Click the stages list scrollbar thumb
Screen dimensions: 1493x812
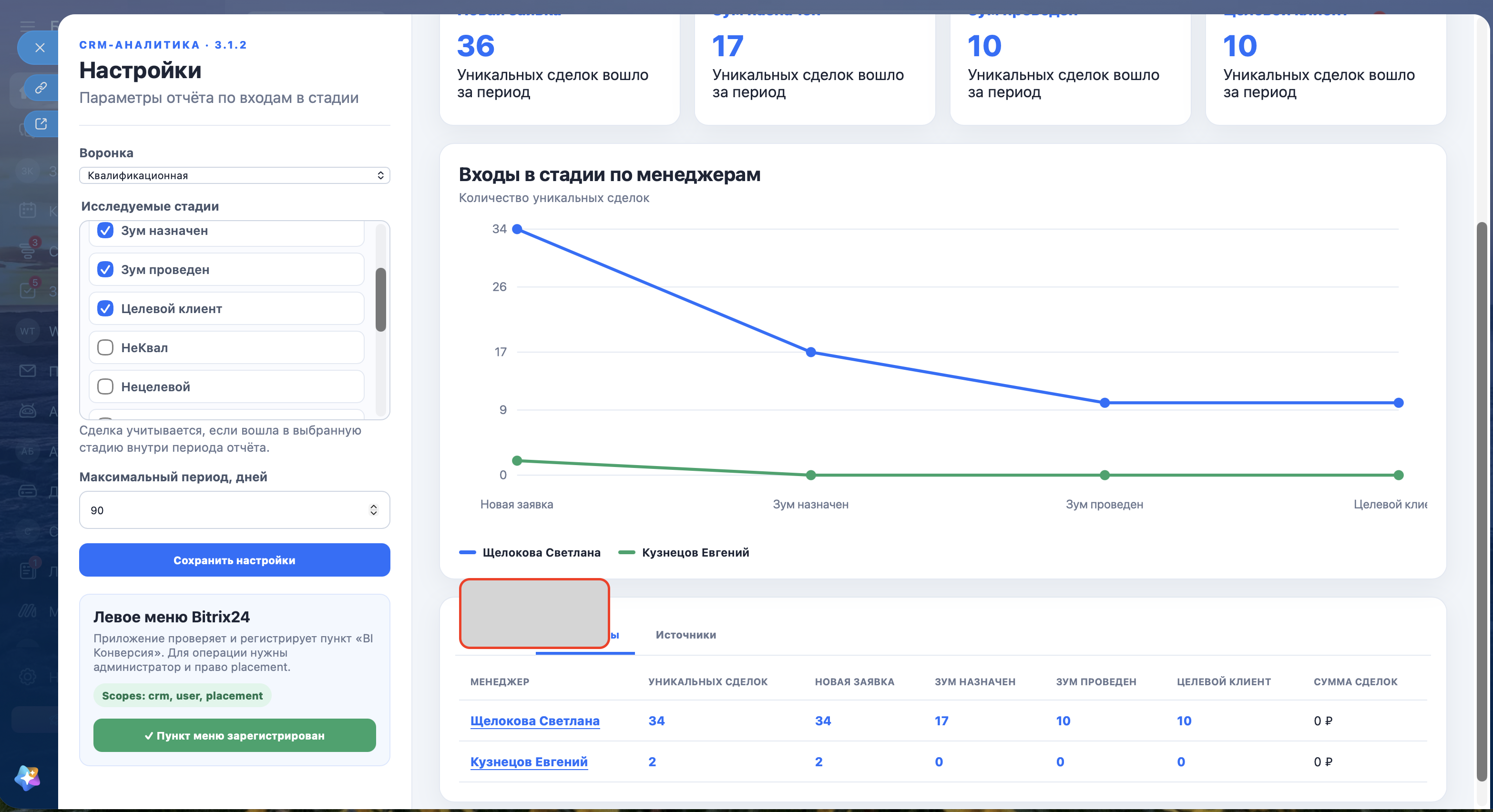pos(381,299)
